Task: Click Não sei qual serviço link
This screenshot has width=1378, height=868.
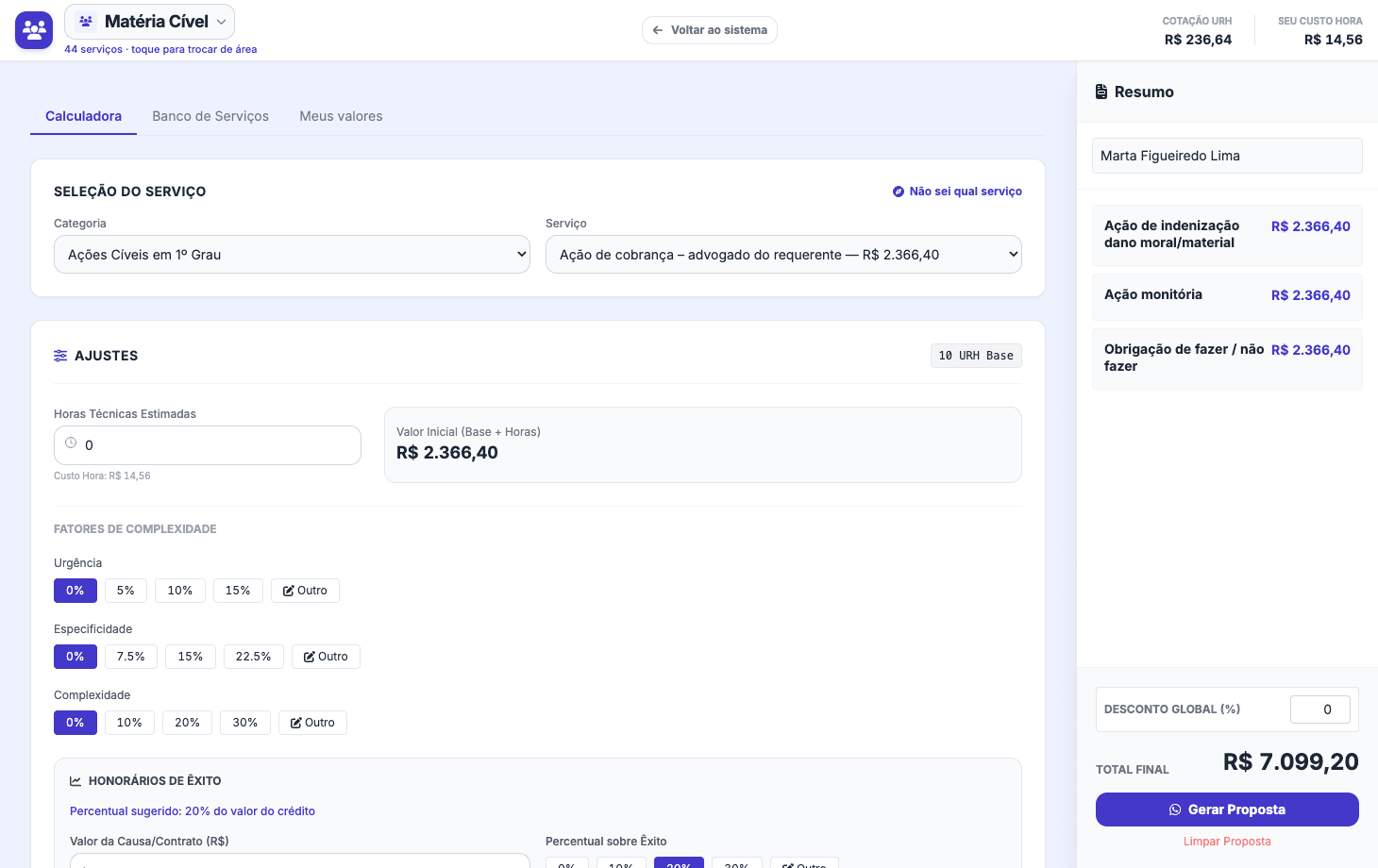Action: (x=957, y=192)
